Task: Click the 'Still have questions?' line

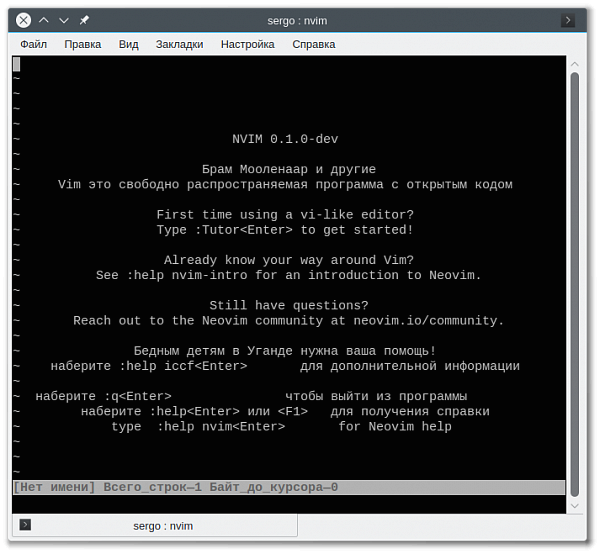Action: click(289, 305)
